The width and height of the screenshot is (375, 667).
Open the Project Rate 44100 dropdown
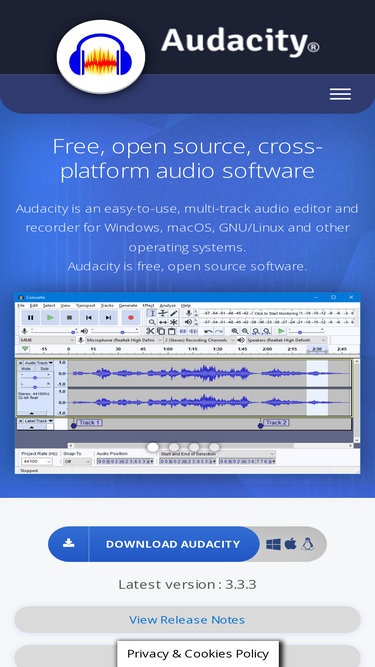point(37,461)
